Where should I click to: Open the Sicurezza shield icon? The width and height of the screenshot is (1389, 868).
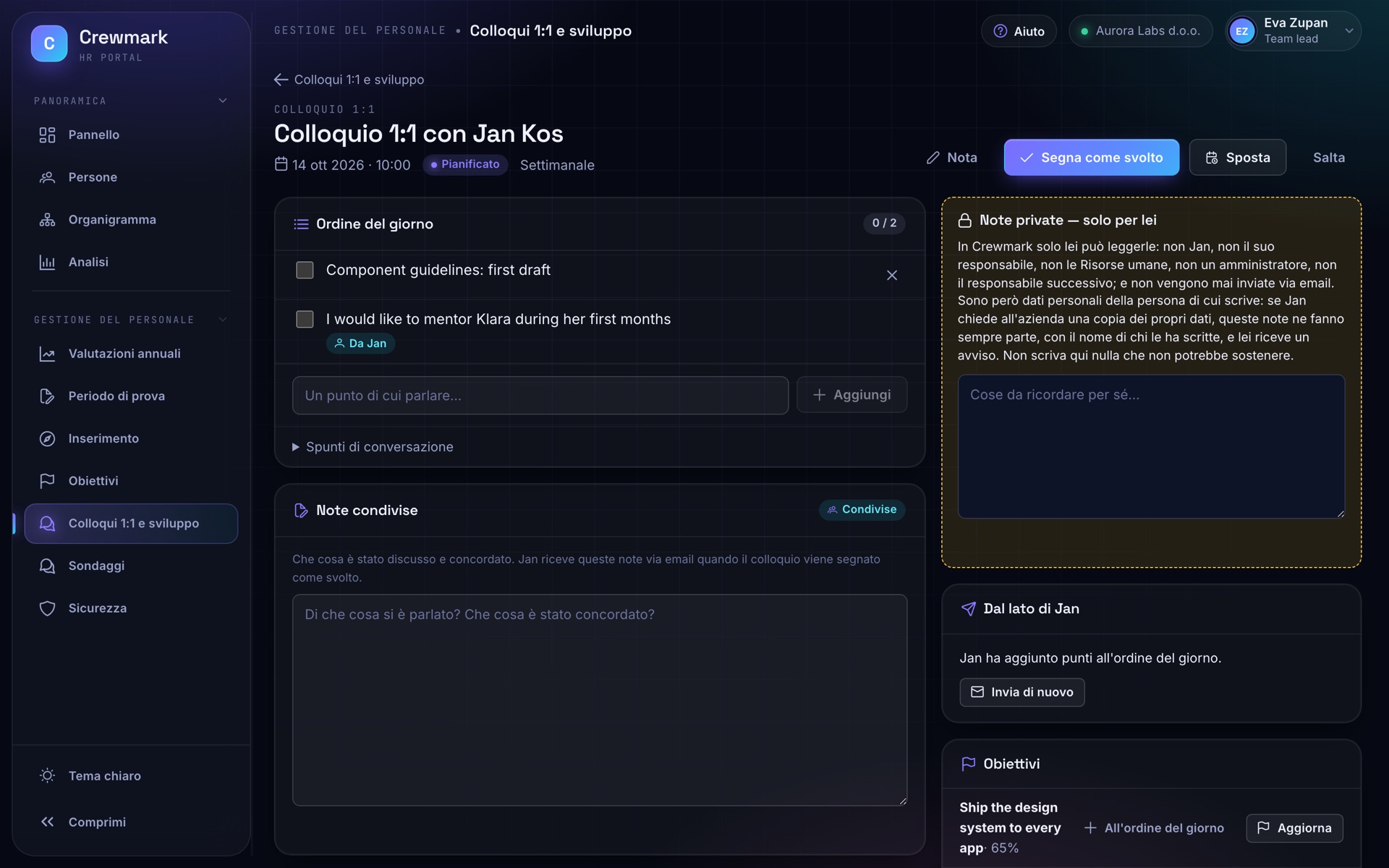pyautogui.click(x=47, y=608)
